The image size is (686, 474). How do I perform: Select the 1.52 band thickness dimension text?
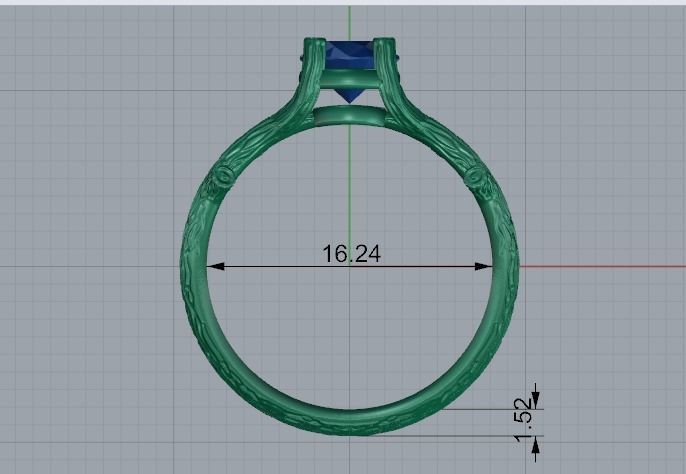point(524,420)
